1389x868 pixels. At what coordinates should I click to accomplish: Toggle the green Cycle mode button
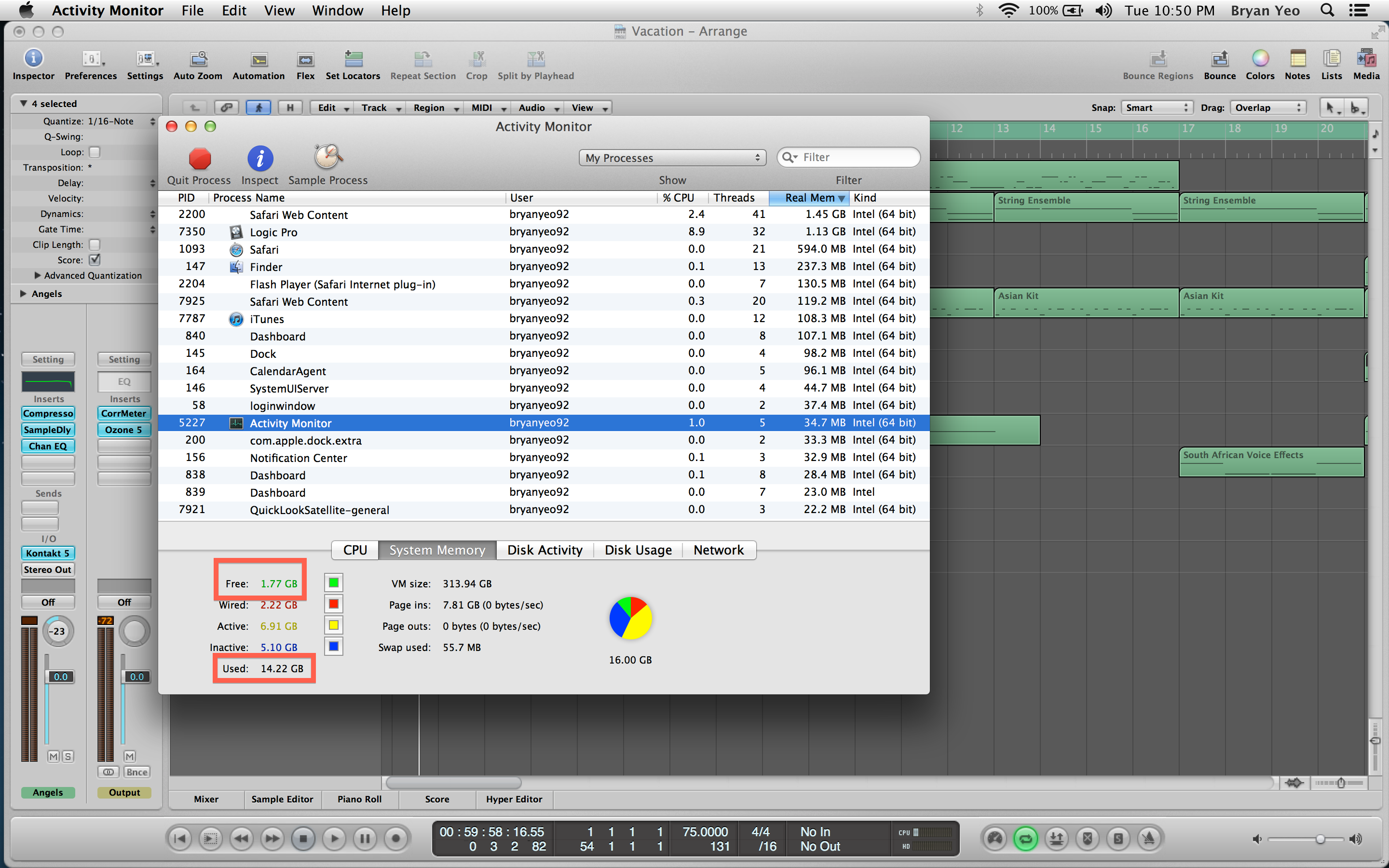point(1026,839)
